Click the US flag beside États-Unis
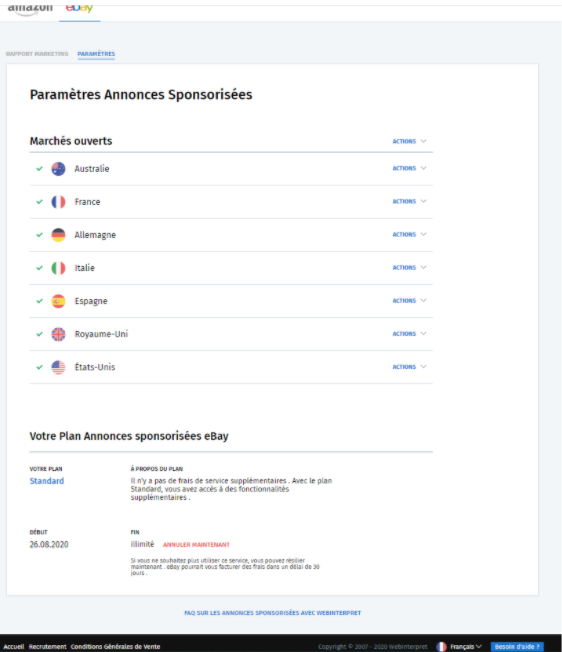 [58, 367]
